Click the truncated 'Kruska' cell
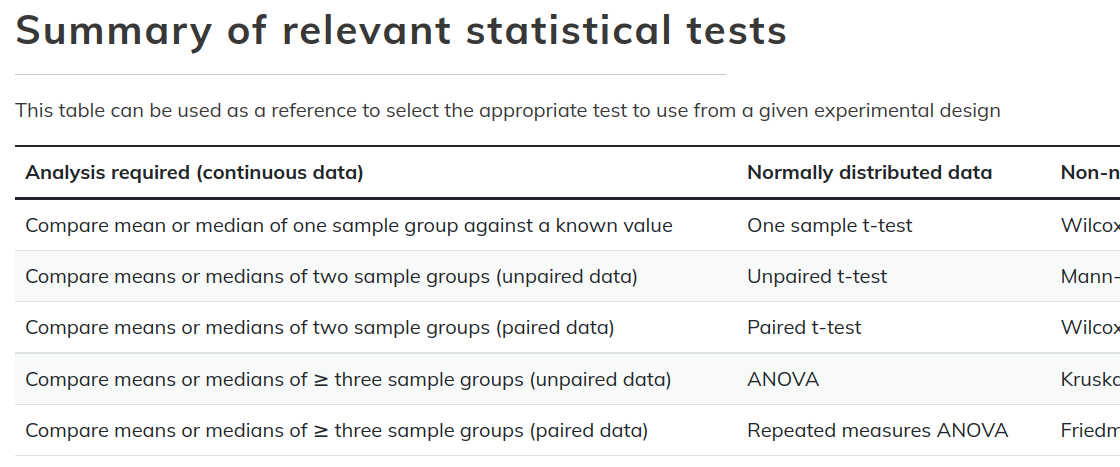This screenshot has width=1120, height=467. pos(1089,379)
